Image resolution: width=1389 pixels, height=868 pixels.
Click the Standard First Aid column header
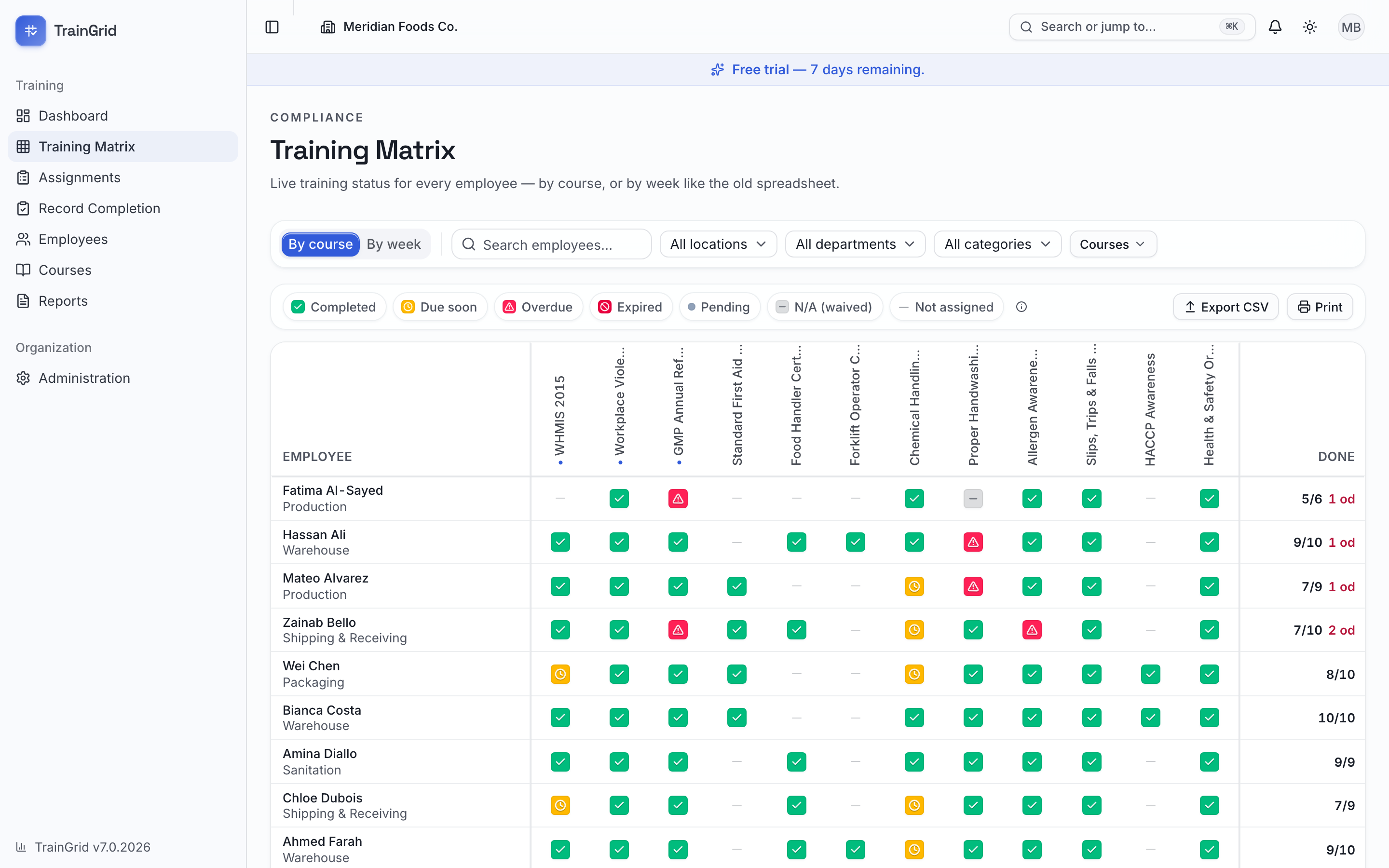pyautogui.click(x=737, y=405)
